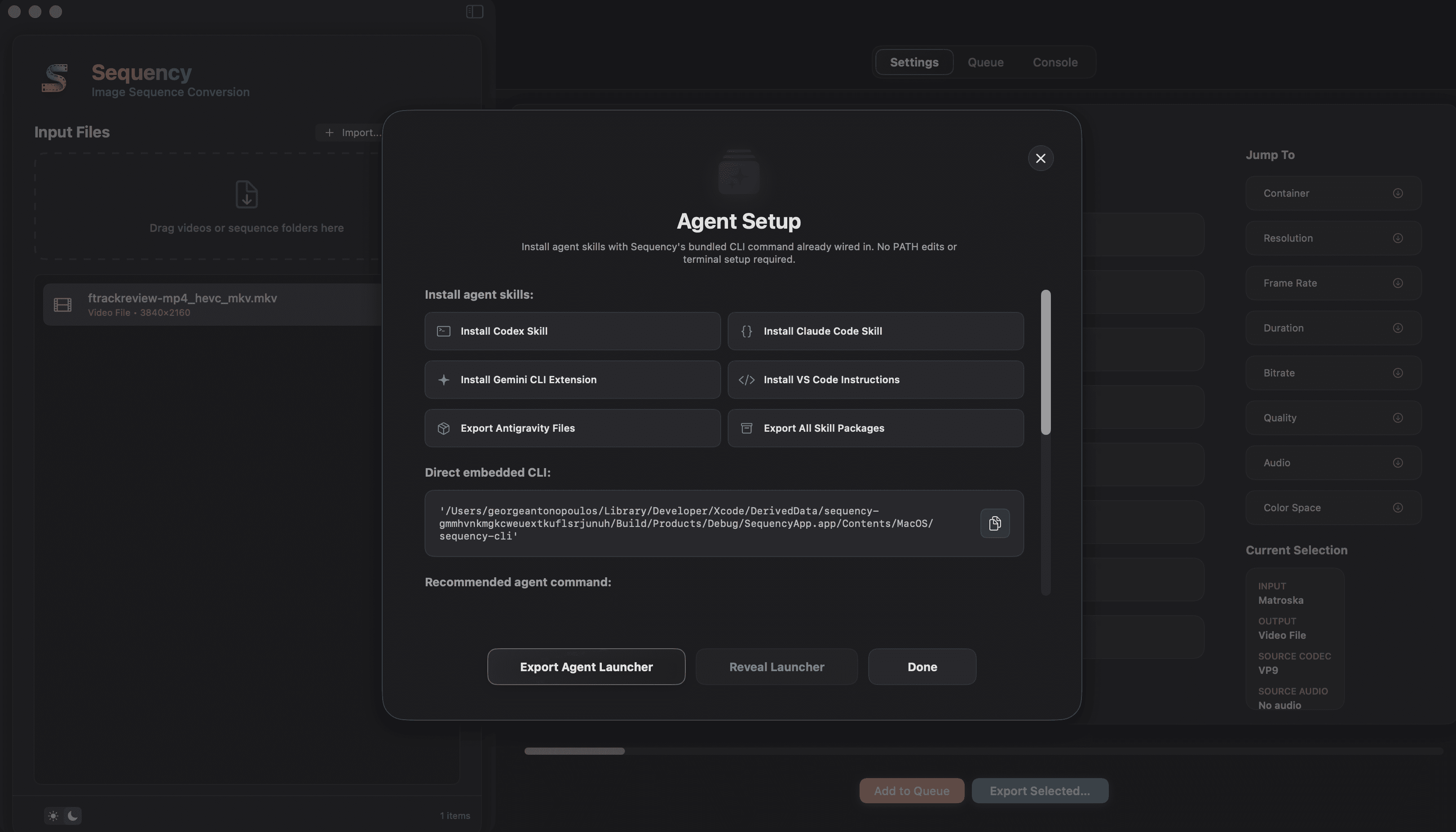The height and width of the screenshot is (832, 1456).
Task: Click the down-arrow icon on the Bitrate row
Action: click(1398, 373)
